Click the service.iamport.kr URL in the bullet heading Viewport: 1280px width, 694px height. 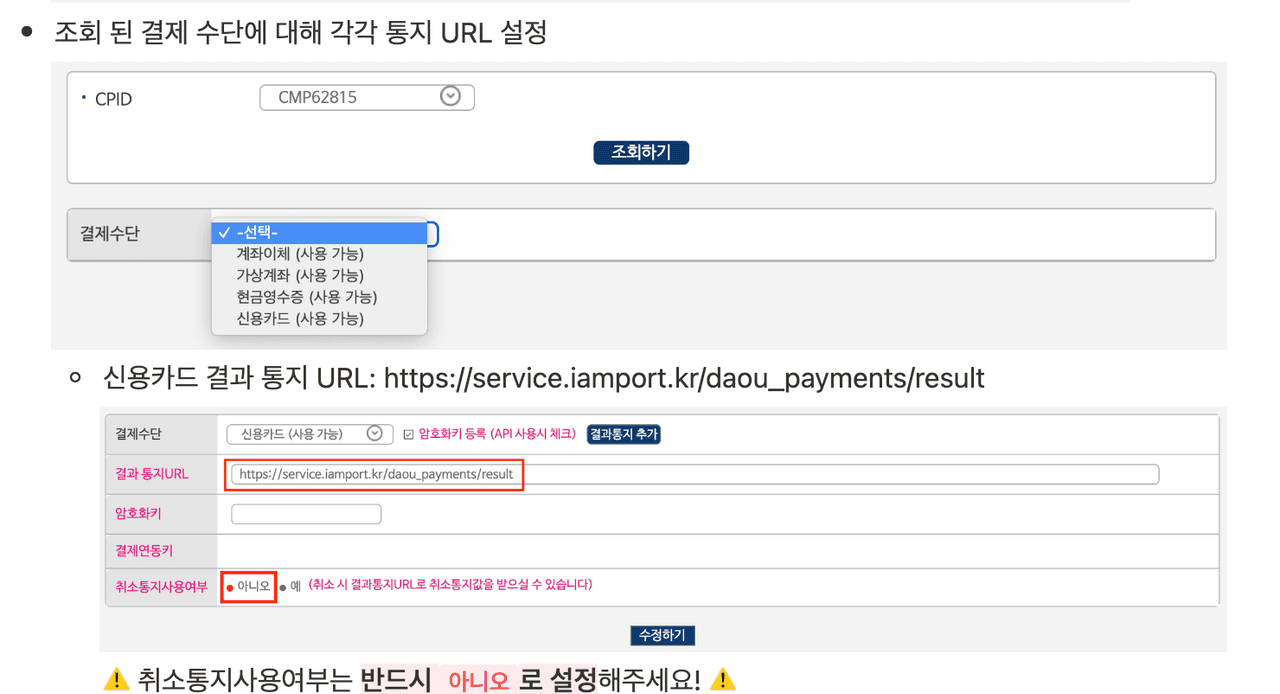pos(684,378)
